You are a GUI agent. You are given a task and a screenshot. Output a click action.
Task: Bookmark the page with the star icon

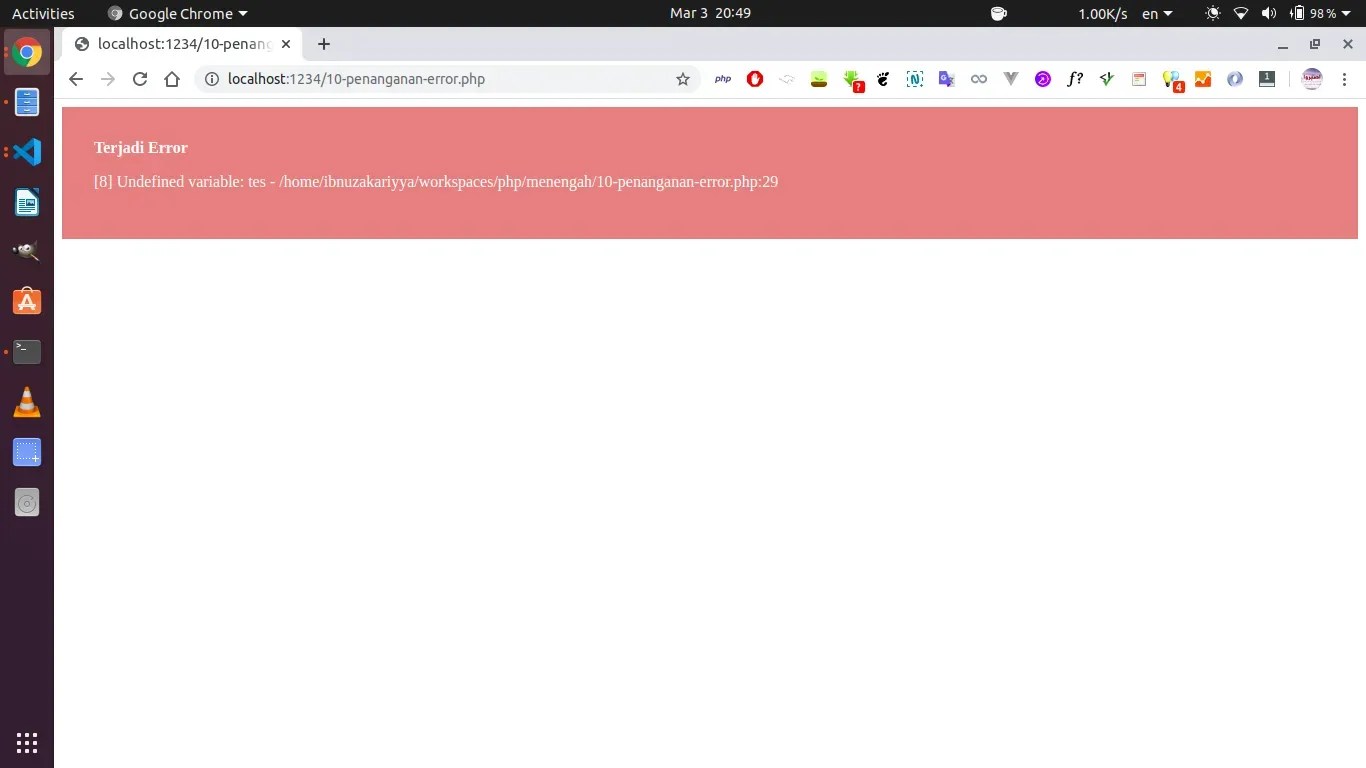(683, 79)
